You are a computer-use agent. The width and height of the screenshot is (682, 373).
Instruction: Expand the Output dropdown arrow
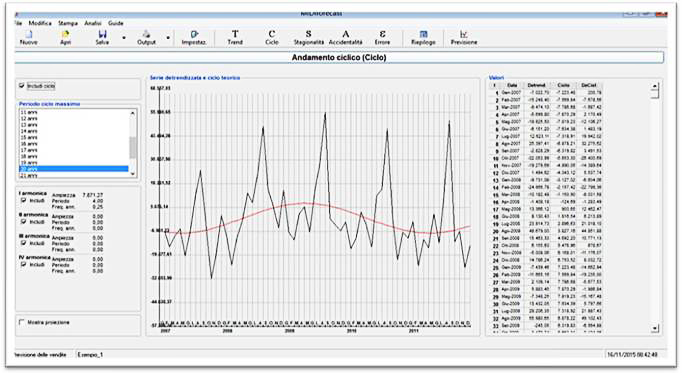(168, 38)
